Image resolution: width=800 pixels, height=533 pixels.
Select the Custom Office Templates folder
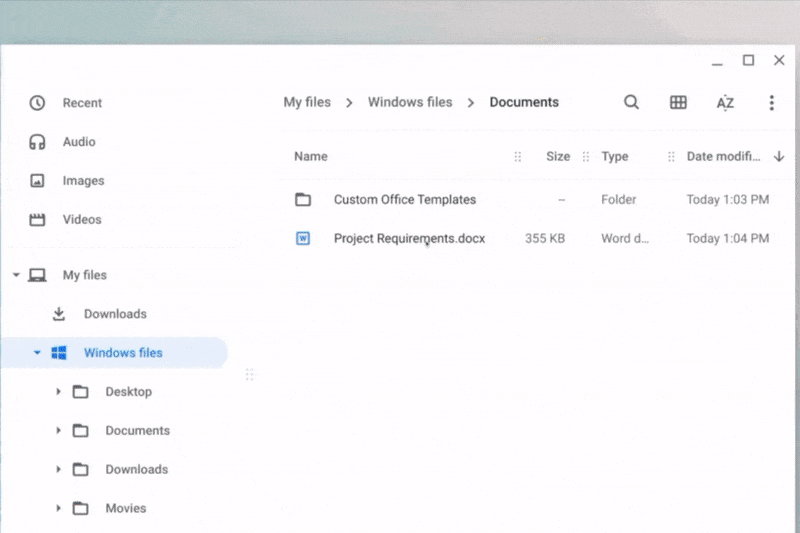pyautogui.click(x=404, y=200)
